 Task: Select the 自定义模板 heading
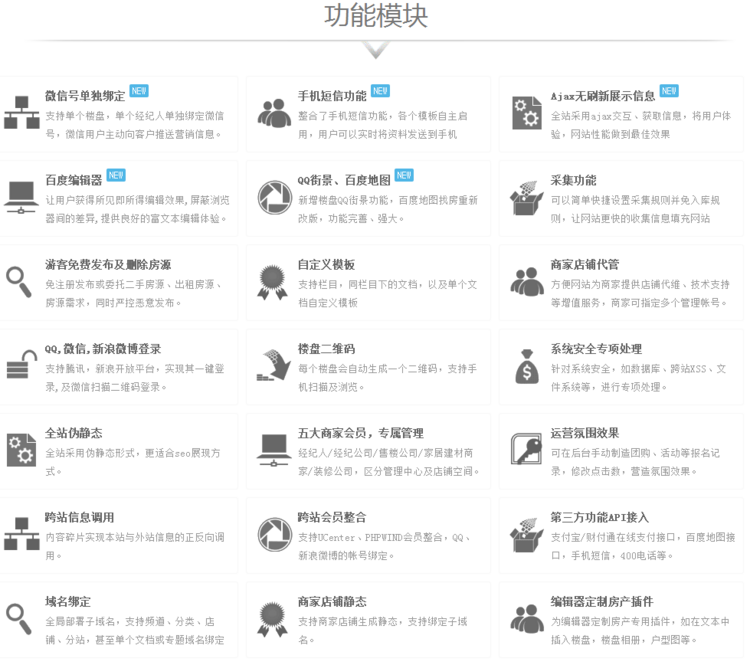326,265
